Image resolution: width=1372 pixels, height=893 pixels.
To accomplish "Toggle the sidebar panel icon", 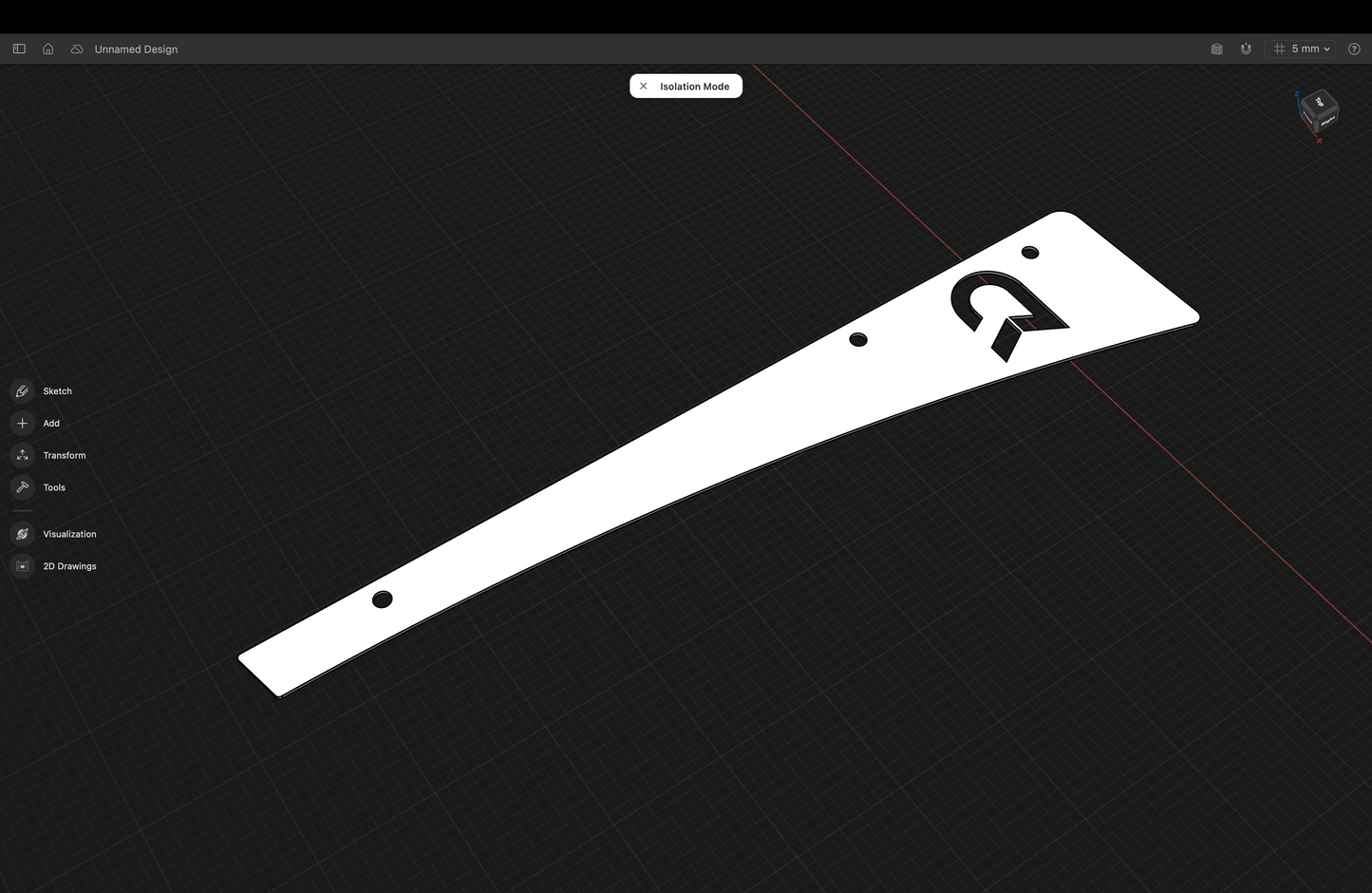I will pyautogui.click(x=19, y=48).
